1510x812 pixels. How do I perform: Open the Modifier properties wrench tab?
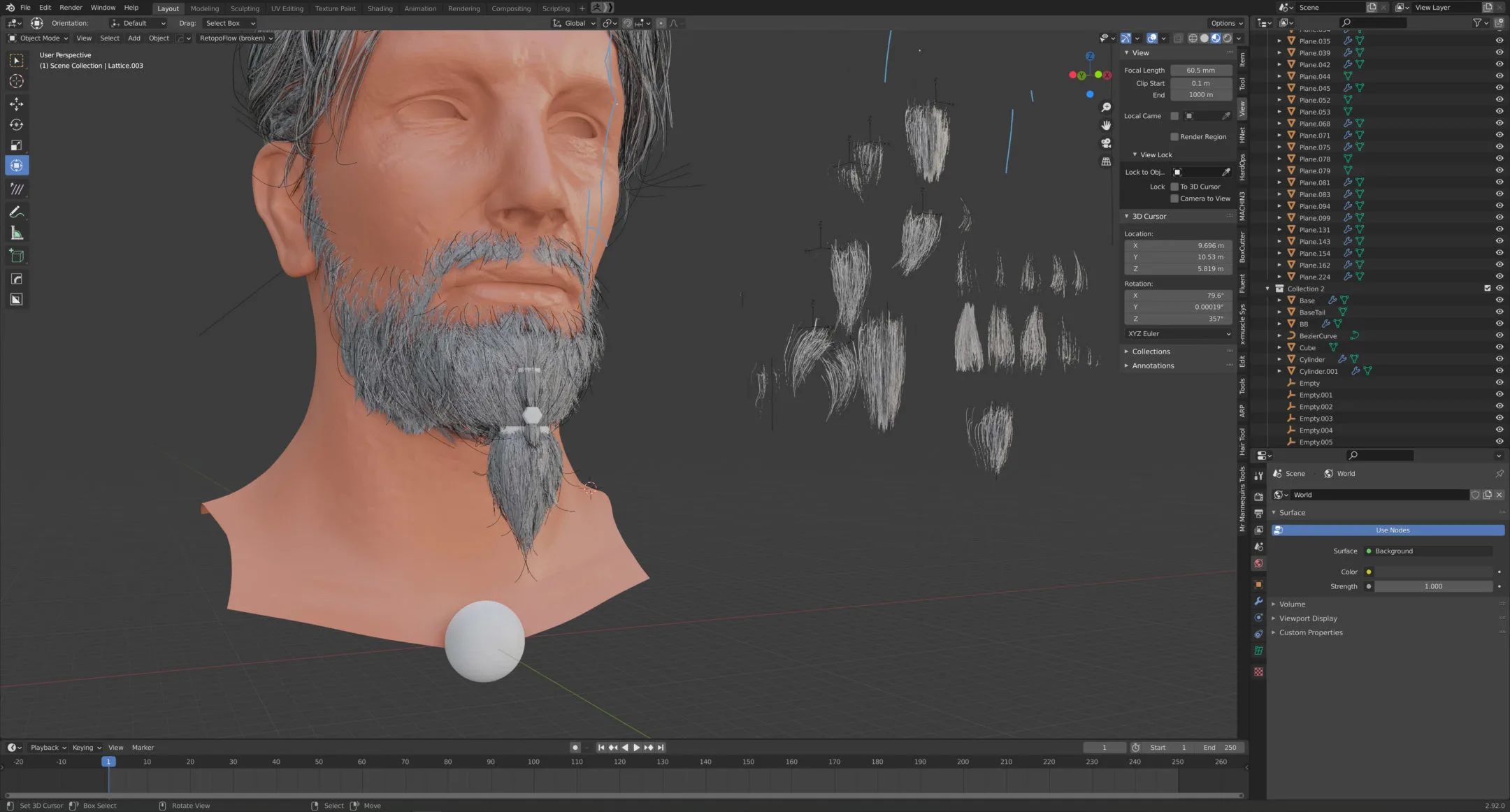pyautogui.click(x=1258, y=601)
